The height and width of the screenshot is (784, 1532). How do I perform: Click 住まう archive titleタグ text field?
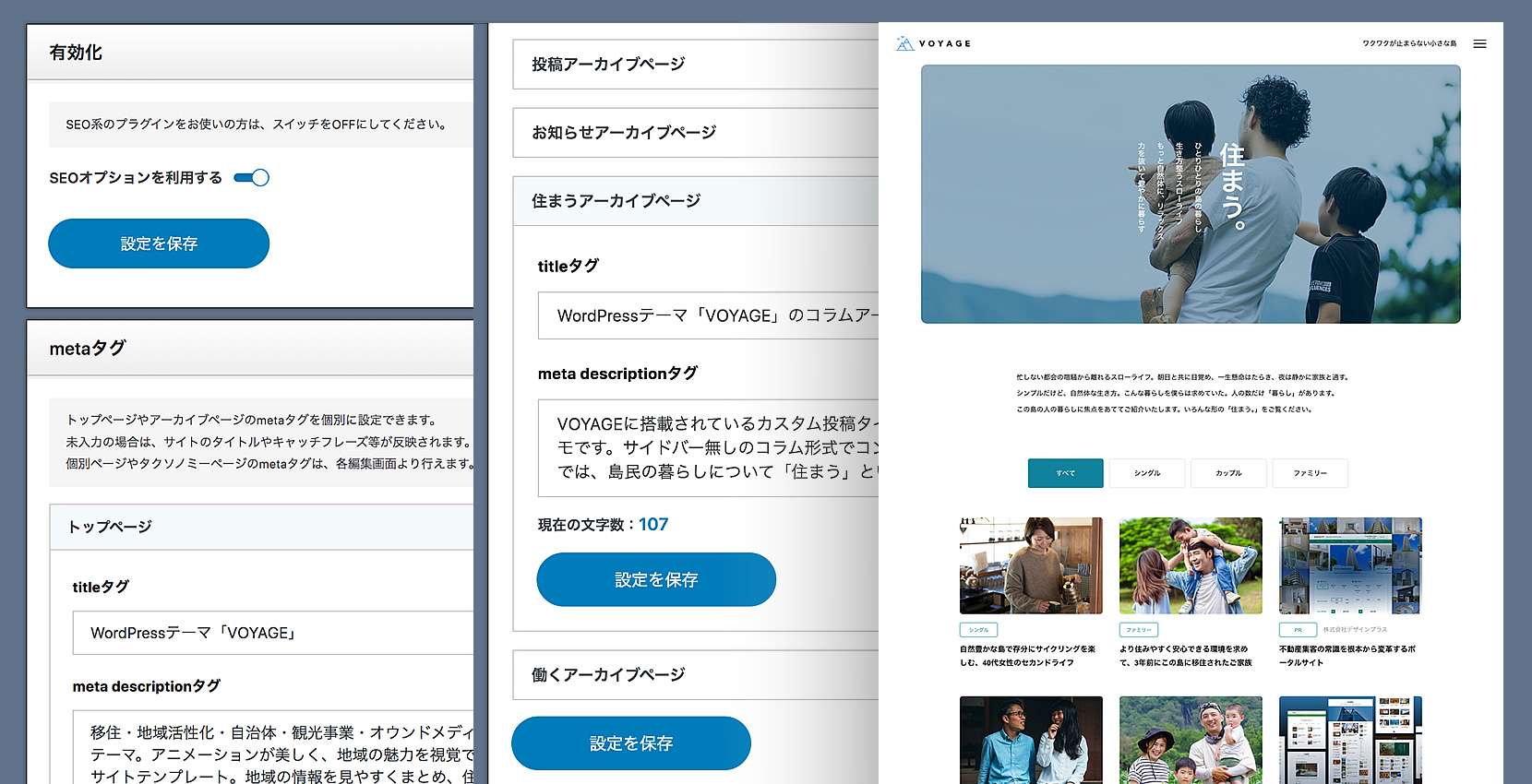tap(708, 315)
